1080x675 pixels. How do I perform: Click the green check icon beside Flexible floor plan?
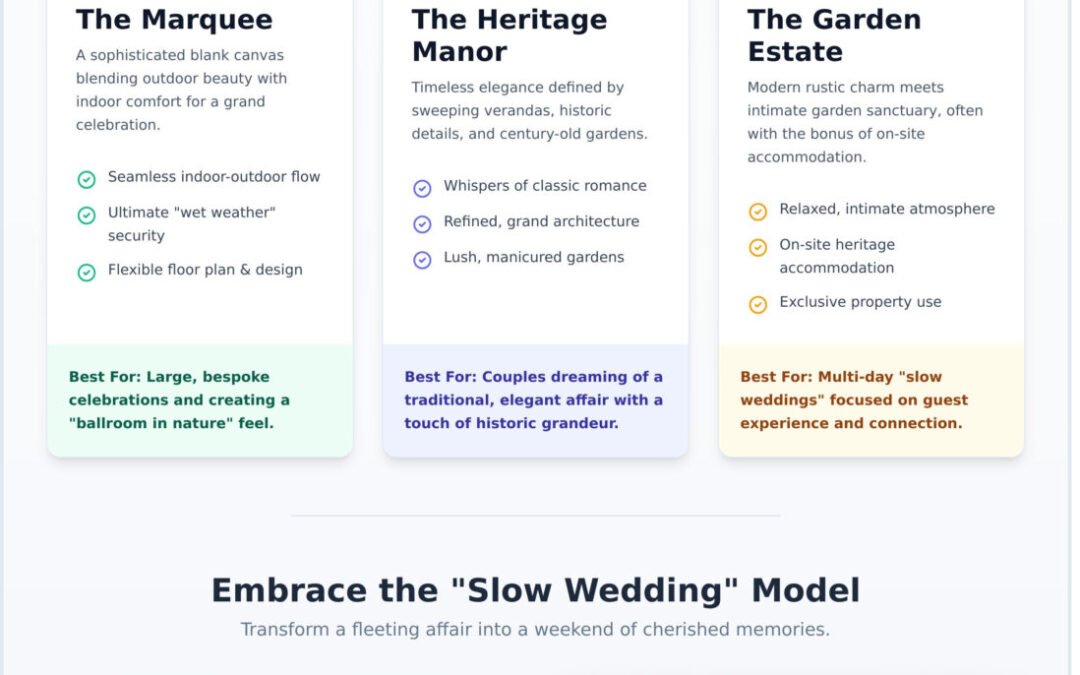pos(87,272)
